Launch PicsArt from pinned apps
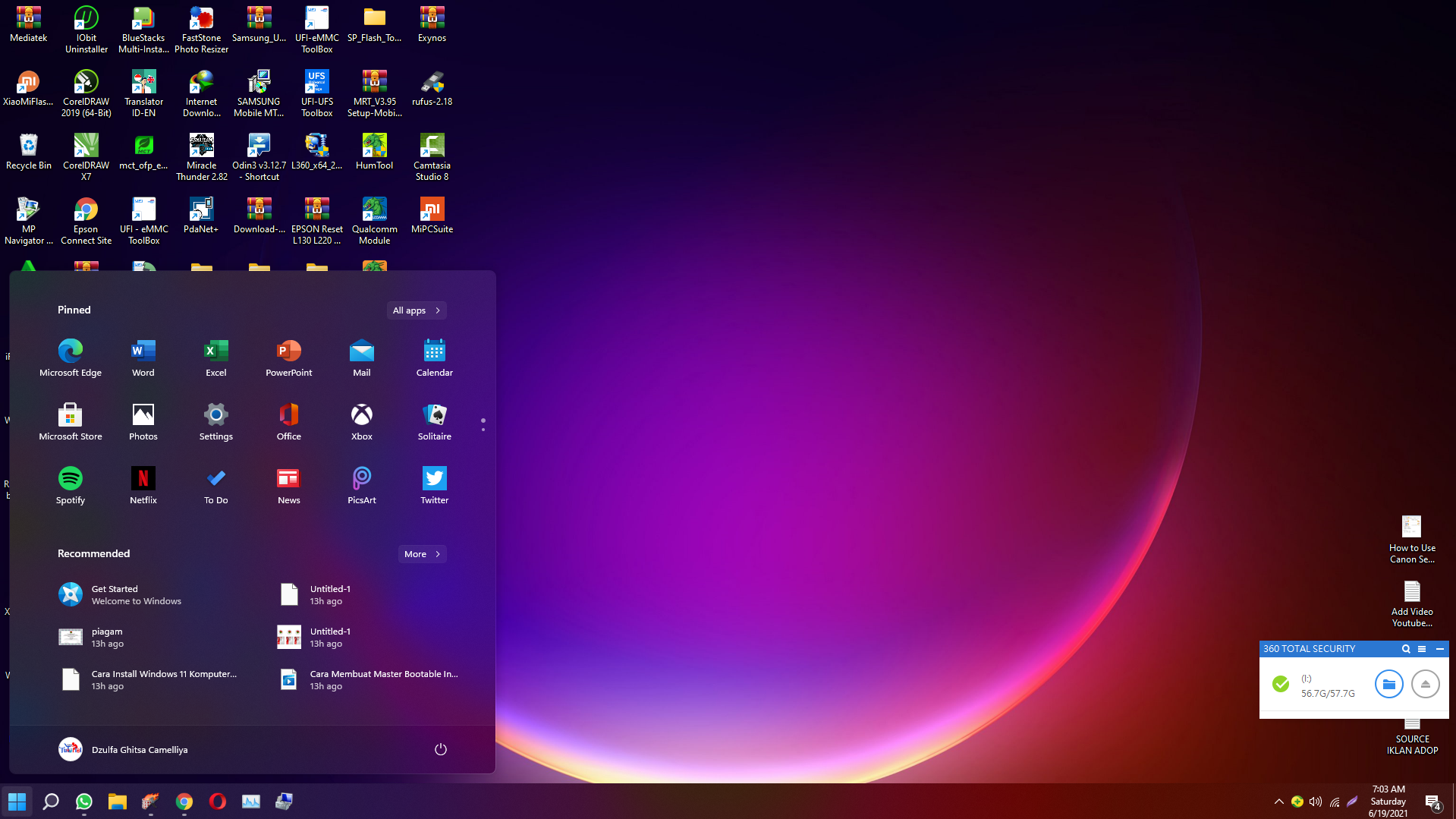This screenshot has height=819, width=1456. point(362,485)
